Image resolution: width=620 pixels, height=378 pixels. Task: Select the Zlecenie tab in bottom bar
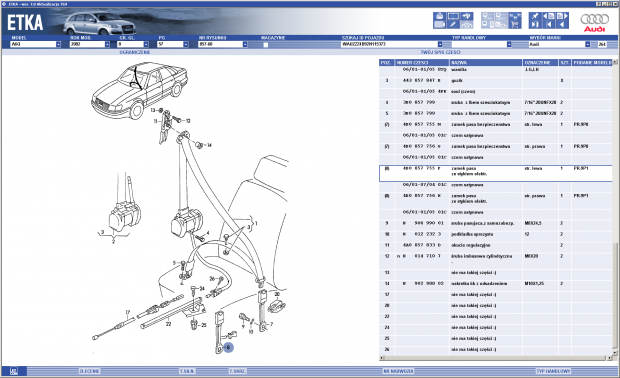90,371
